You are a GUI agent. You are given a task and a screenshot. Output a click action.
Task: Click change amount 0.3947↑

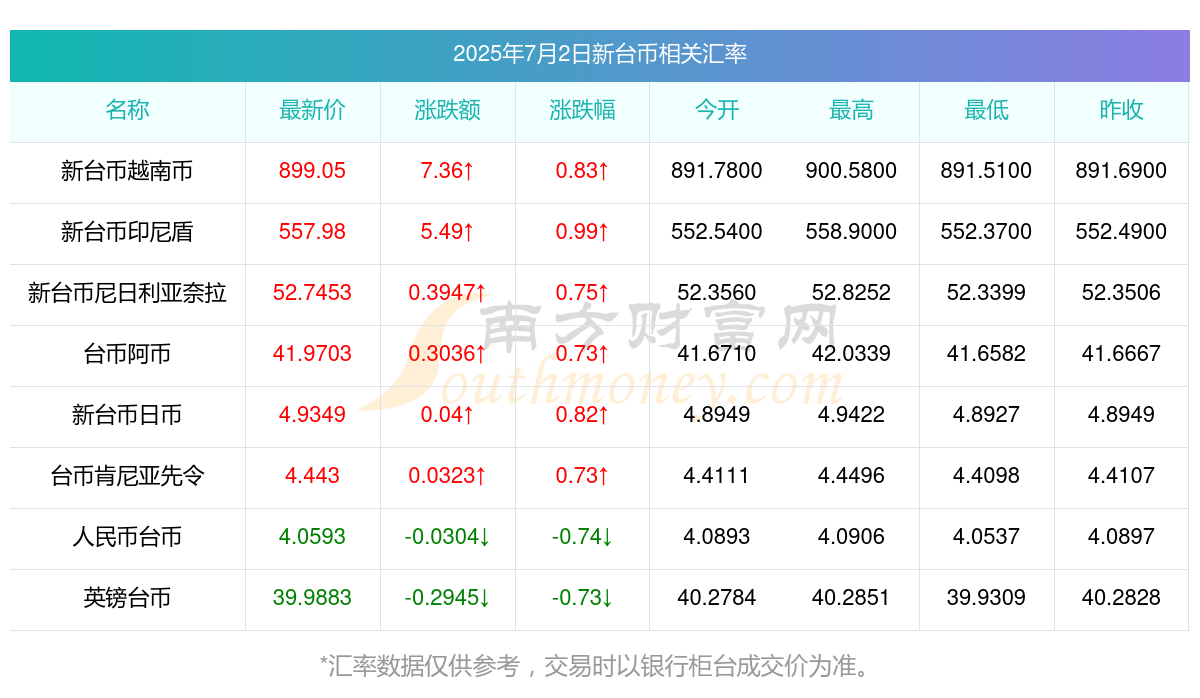pyautogui.click(x=447, y=293)
